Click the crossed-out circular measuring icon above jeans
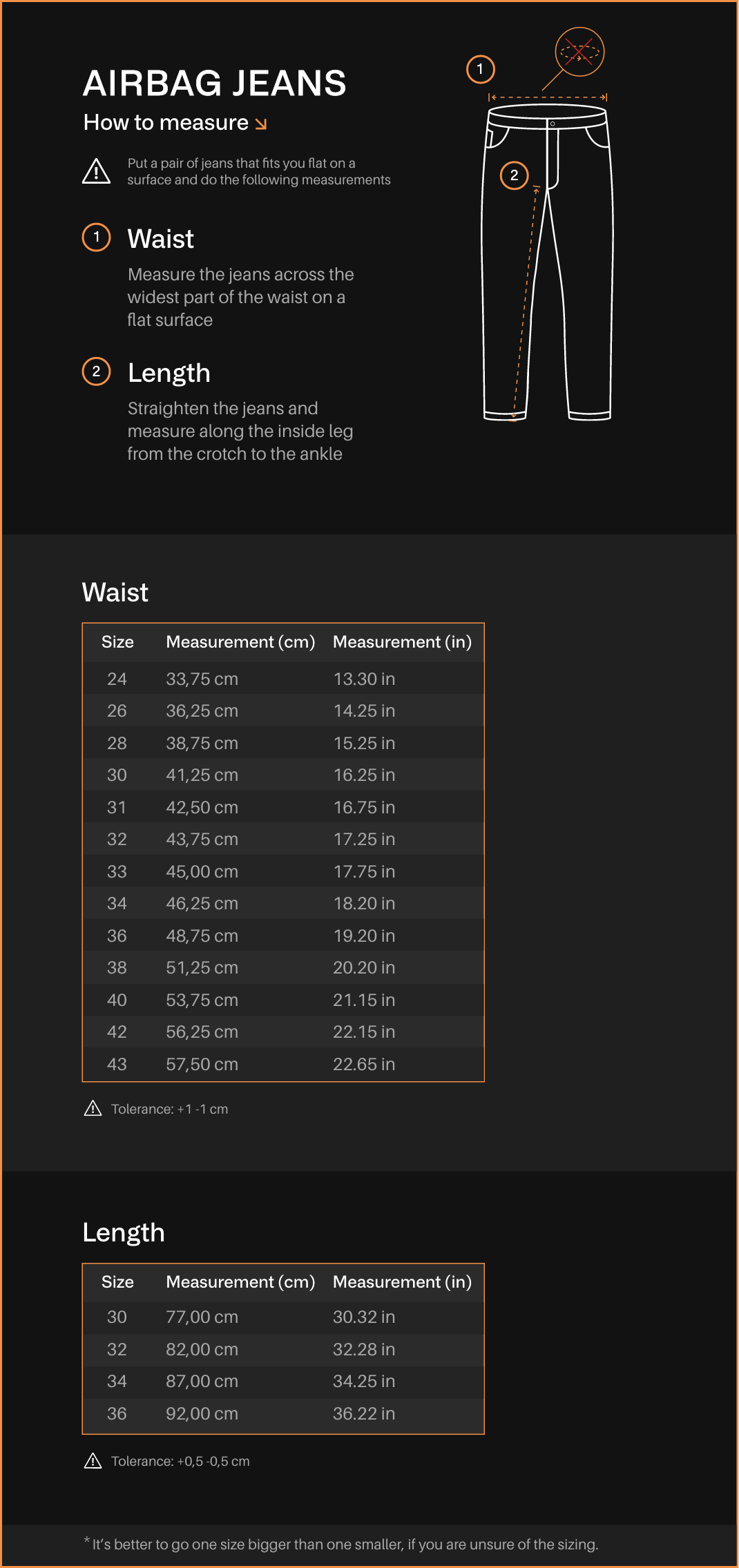Viewport: 739px width, 1568px height. coord(579,52)
